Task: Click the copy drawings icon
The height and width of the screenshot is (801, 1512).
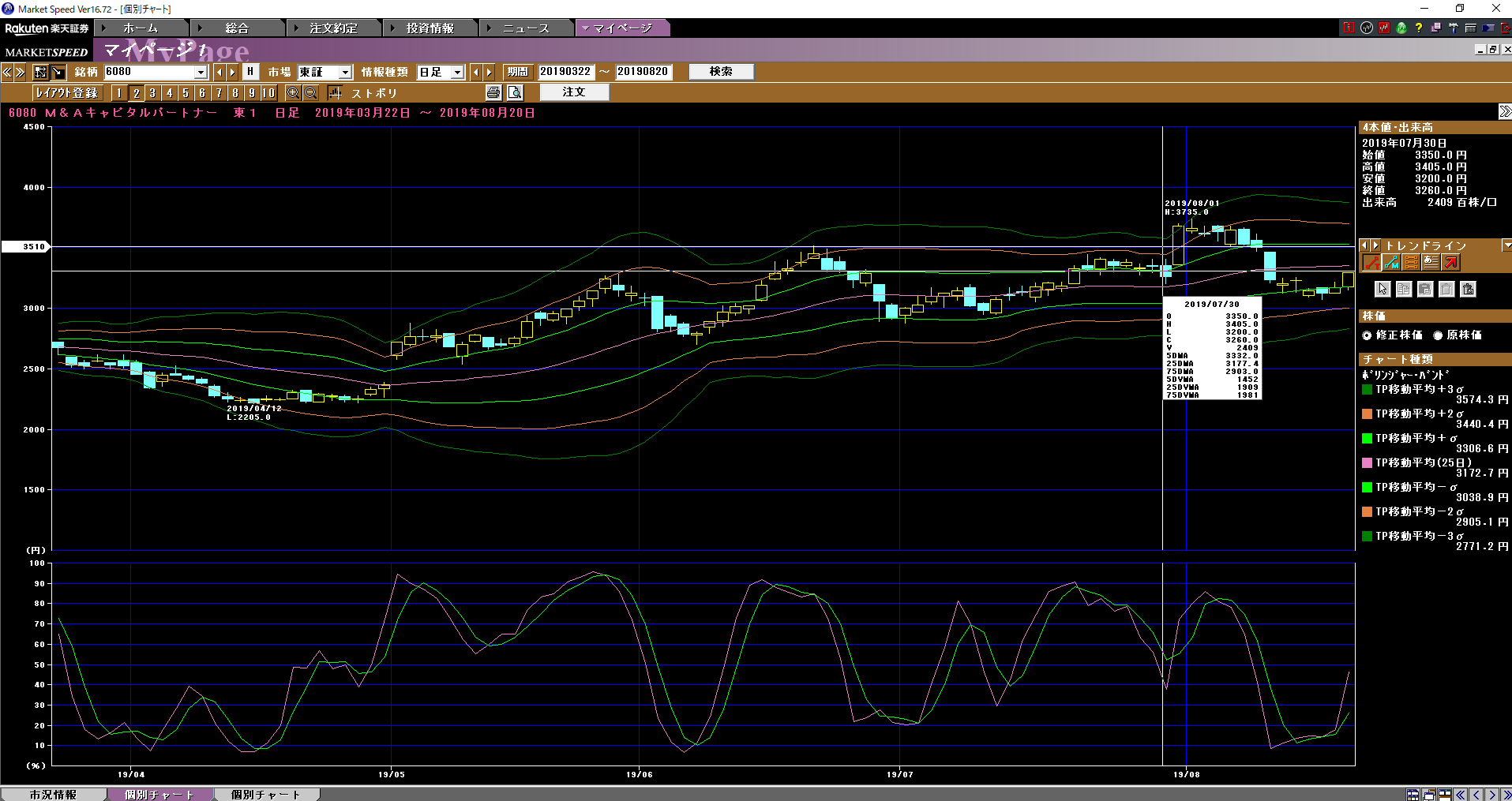Action: pyautogui.click(x=1404, y=289)
